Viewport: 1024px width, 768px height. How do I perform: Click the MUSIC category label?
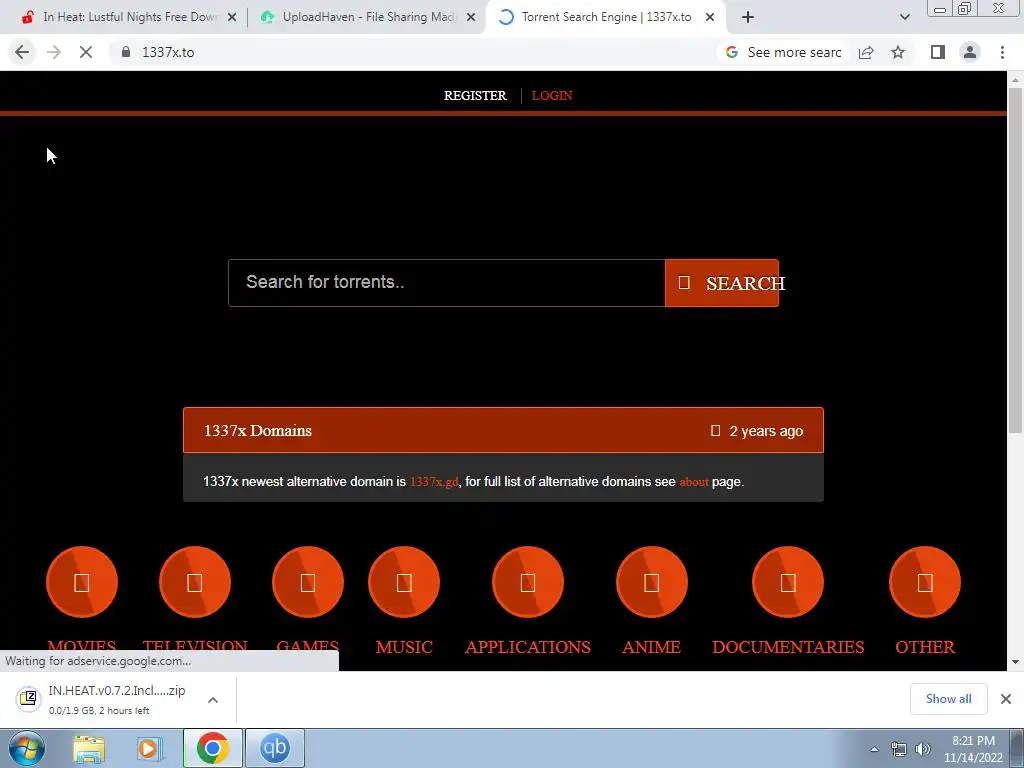click(x=404, y=647)
